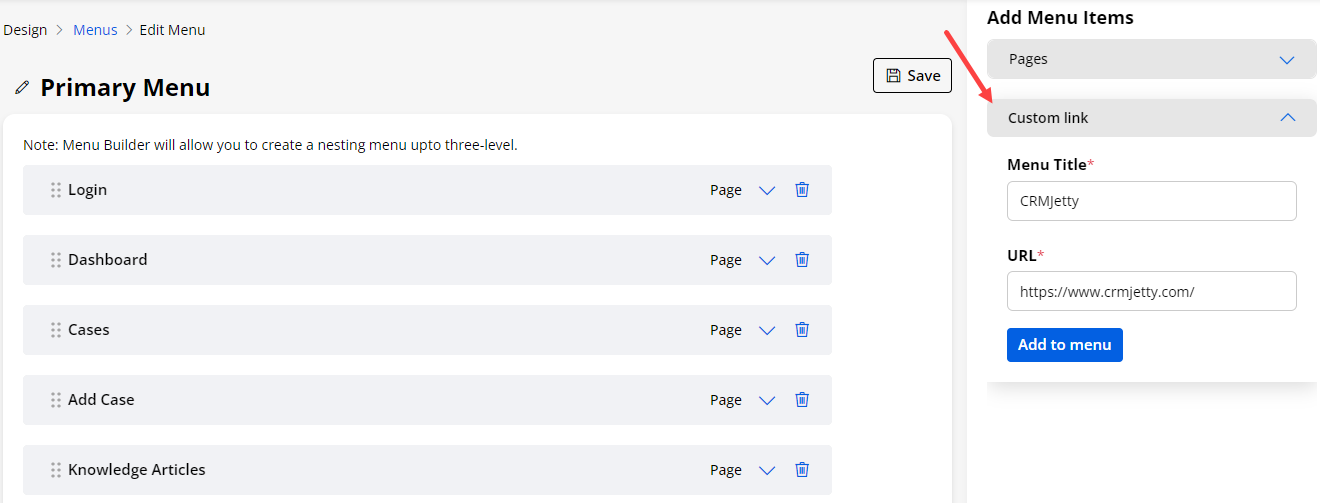This screenshot has width=1320, height=503.
Task: Expand the Add Case item details
Action: click(x=767, y=400)
